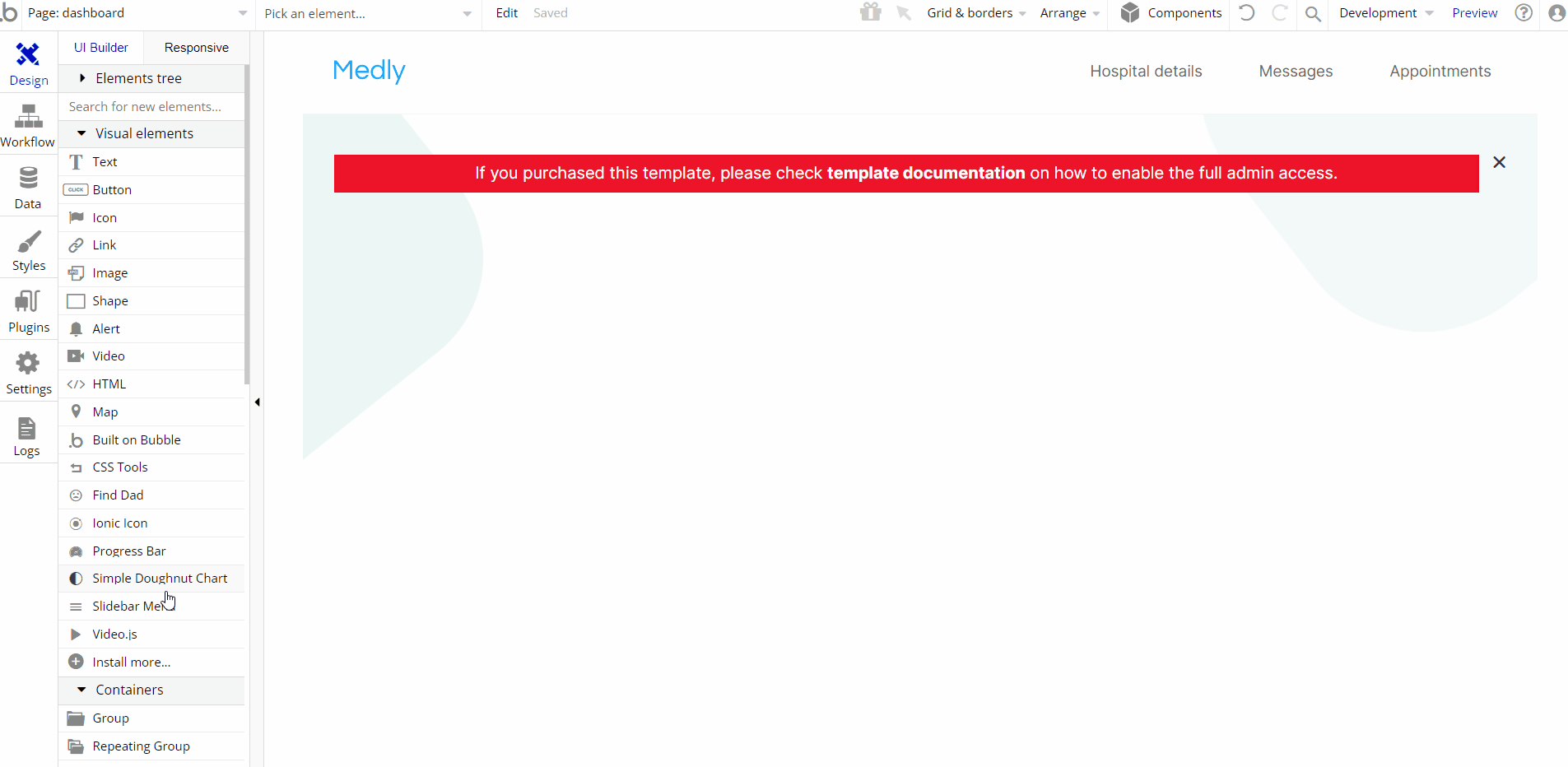Open Grid & borders menu
1568x767 pixels.
[x=976, y=13]
